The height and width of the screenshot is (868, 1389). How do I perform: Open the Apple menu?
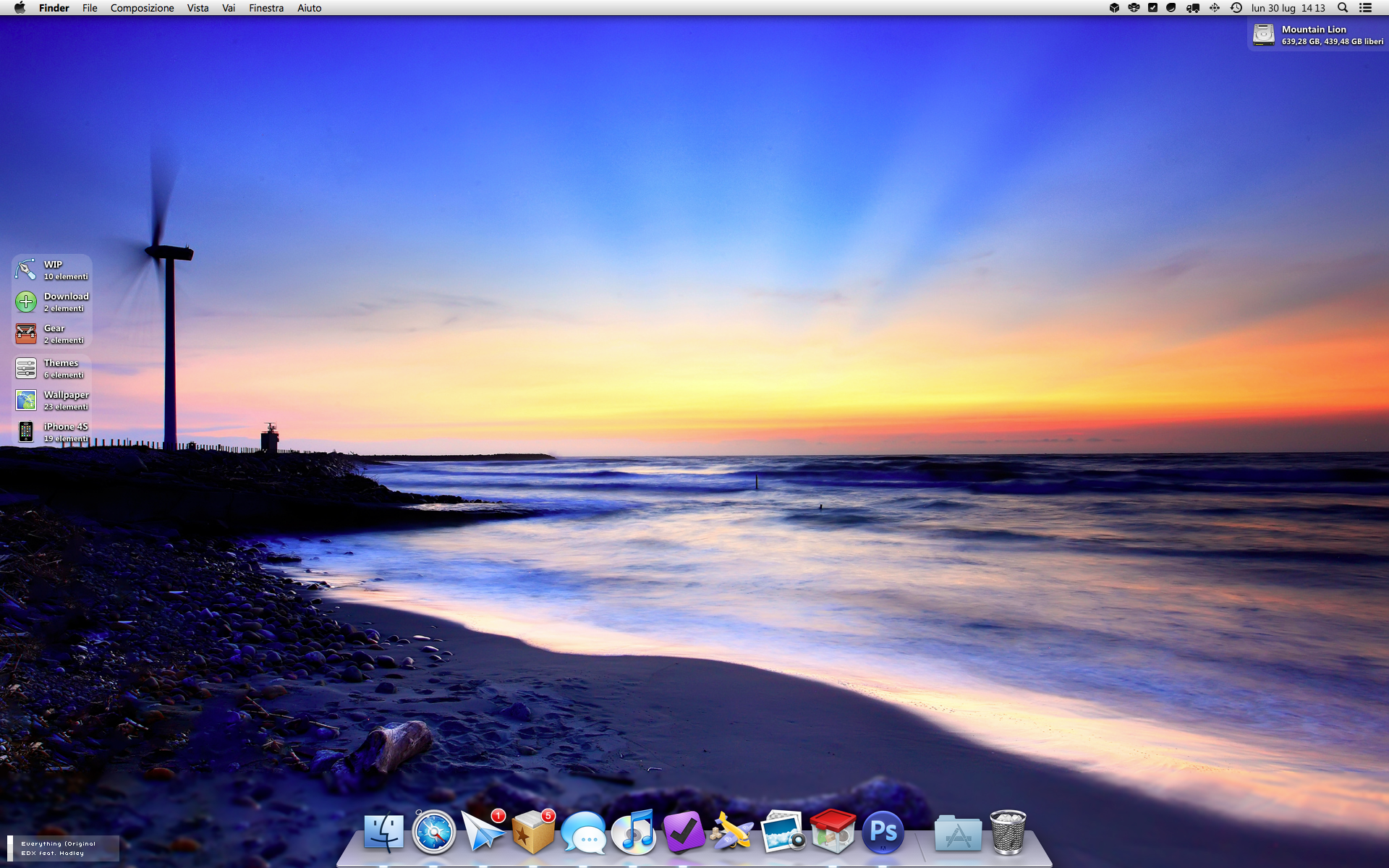tap(20, 8)
